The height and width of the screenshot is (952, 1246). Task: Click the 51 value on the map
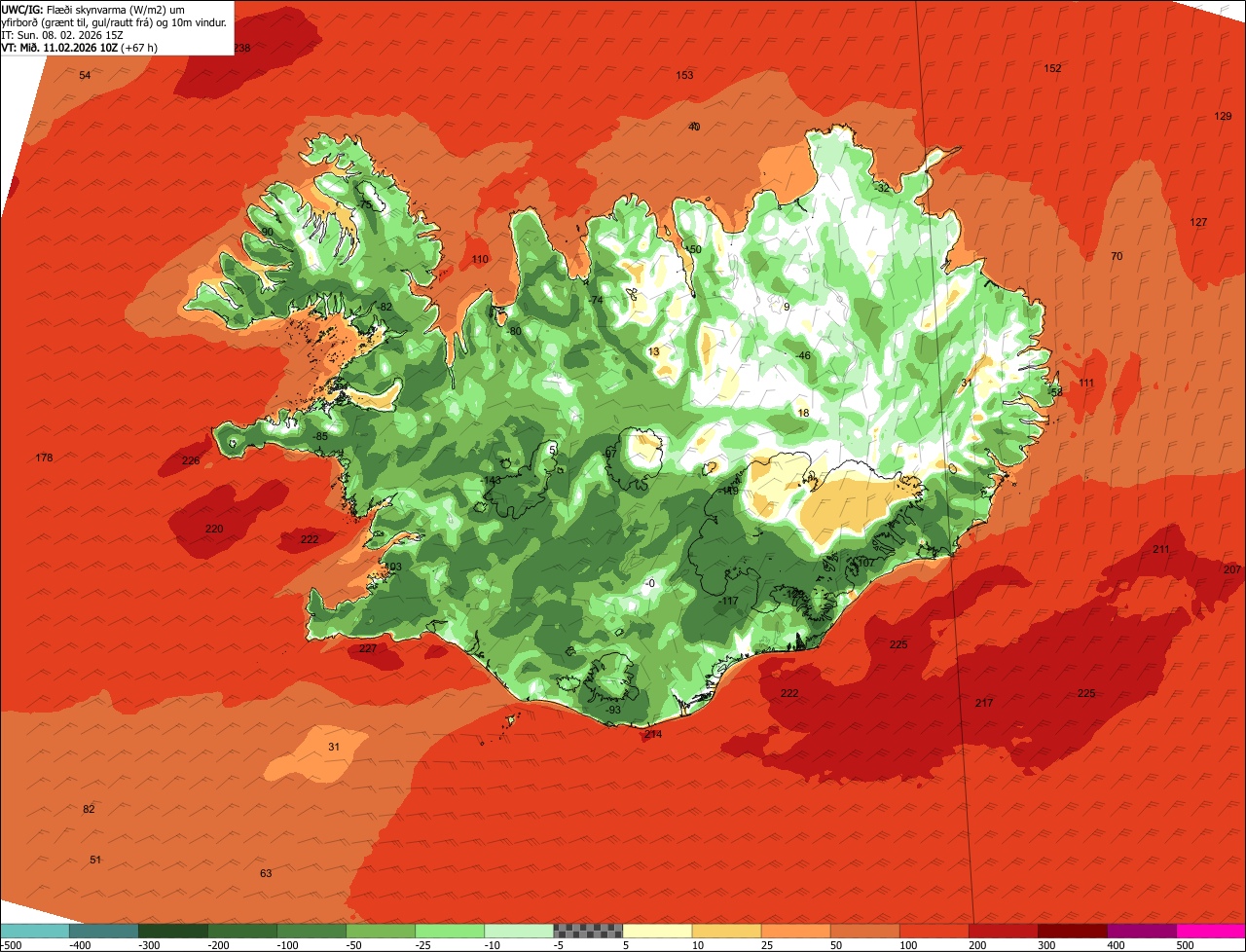pos(95,860)
